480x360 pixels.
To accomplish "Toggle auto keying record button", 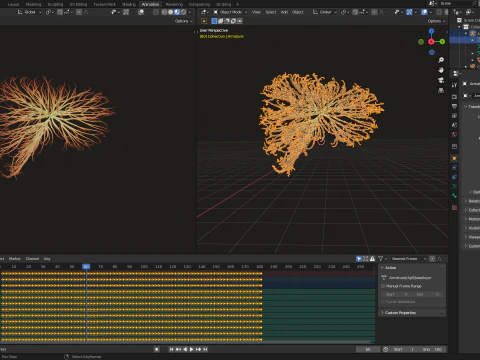I will point(157,349).
